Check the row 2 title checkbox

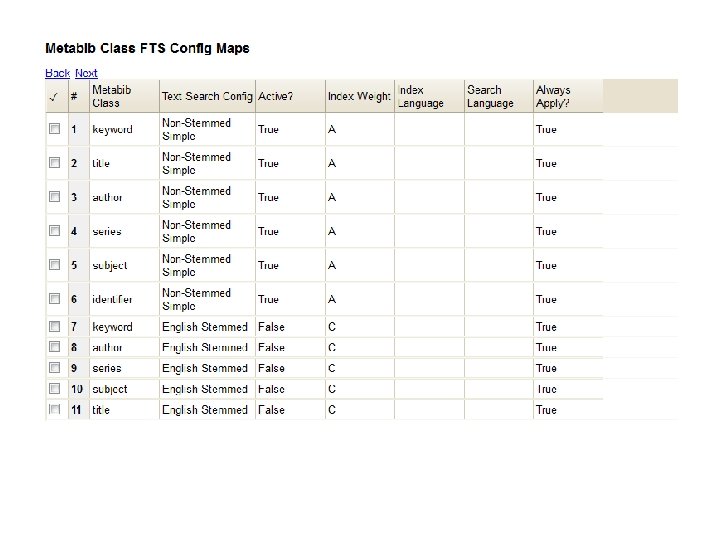click(55, 164)
